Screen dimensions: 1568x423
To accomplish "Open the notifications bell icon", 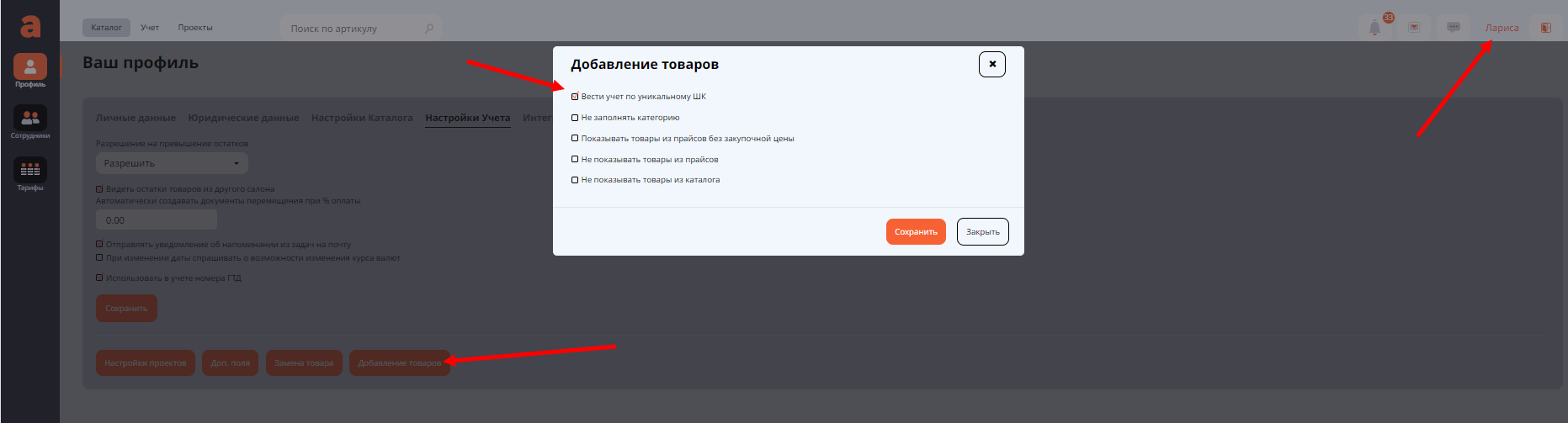I will pos(1374,28).
